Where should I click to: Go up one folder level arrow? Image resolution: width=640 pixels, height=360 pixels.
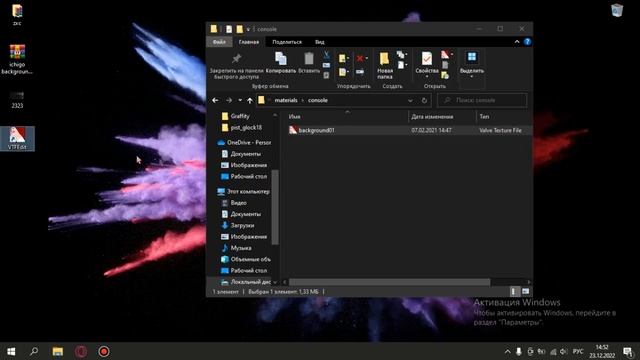(x=249, y=100)
